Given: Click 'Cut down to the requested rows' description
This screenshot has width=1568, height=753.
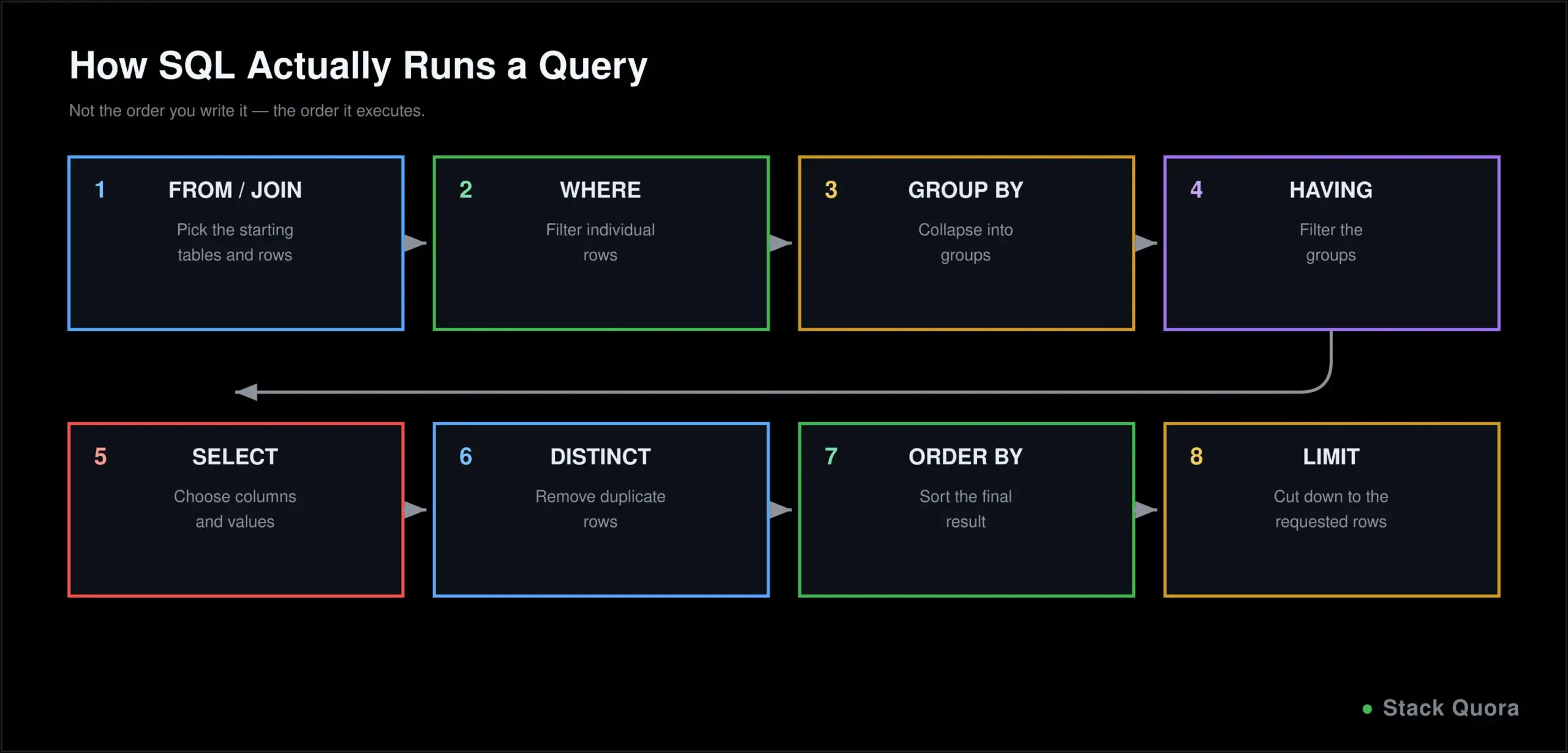Looking at the screenshot, I should pyautogui.click(x=1331, y=509).
